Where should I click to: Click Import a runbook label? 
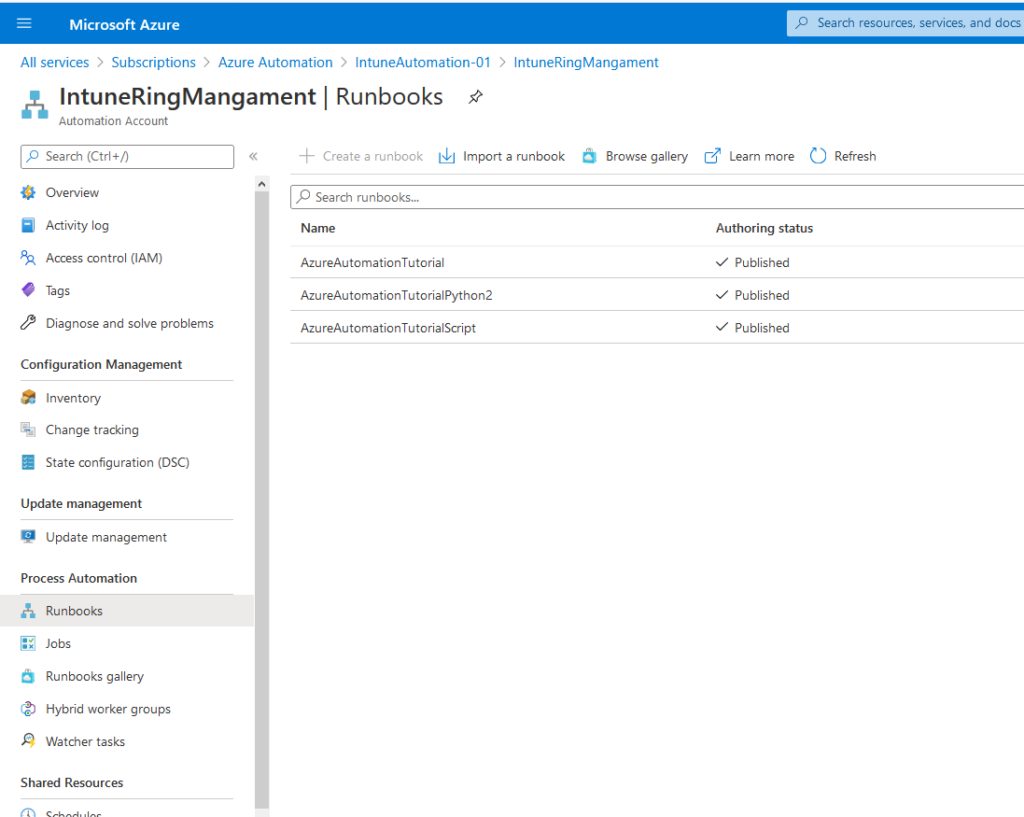pos(514,157)
